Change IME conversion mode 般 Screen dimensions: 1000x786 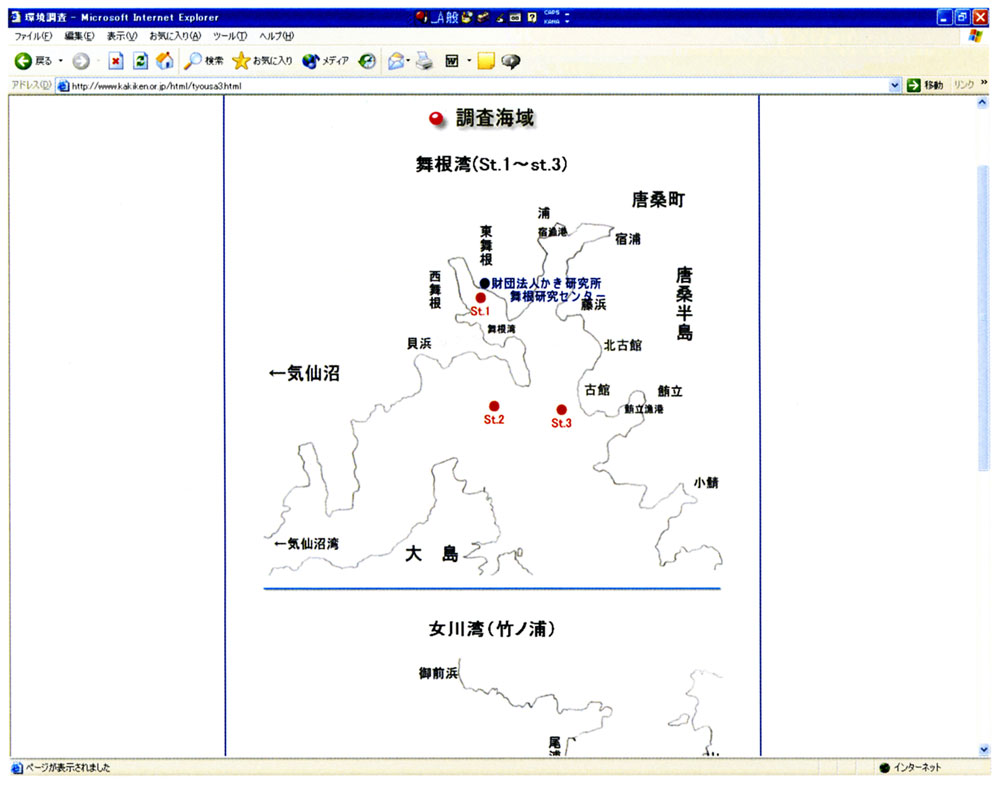[452, 17]
